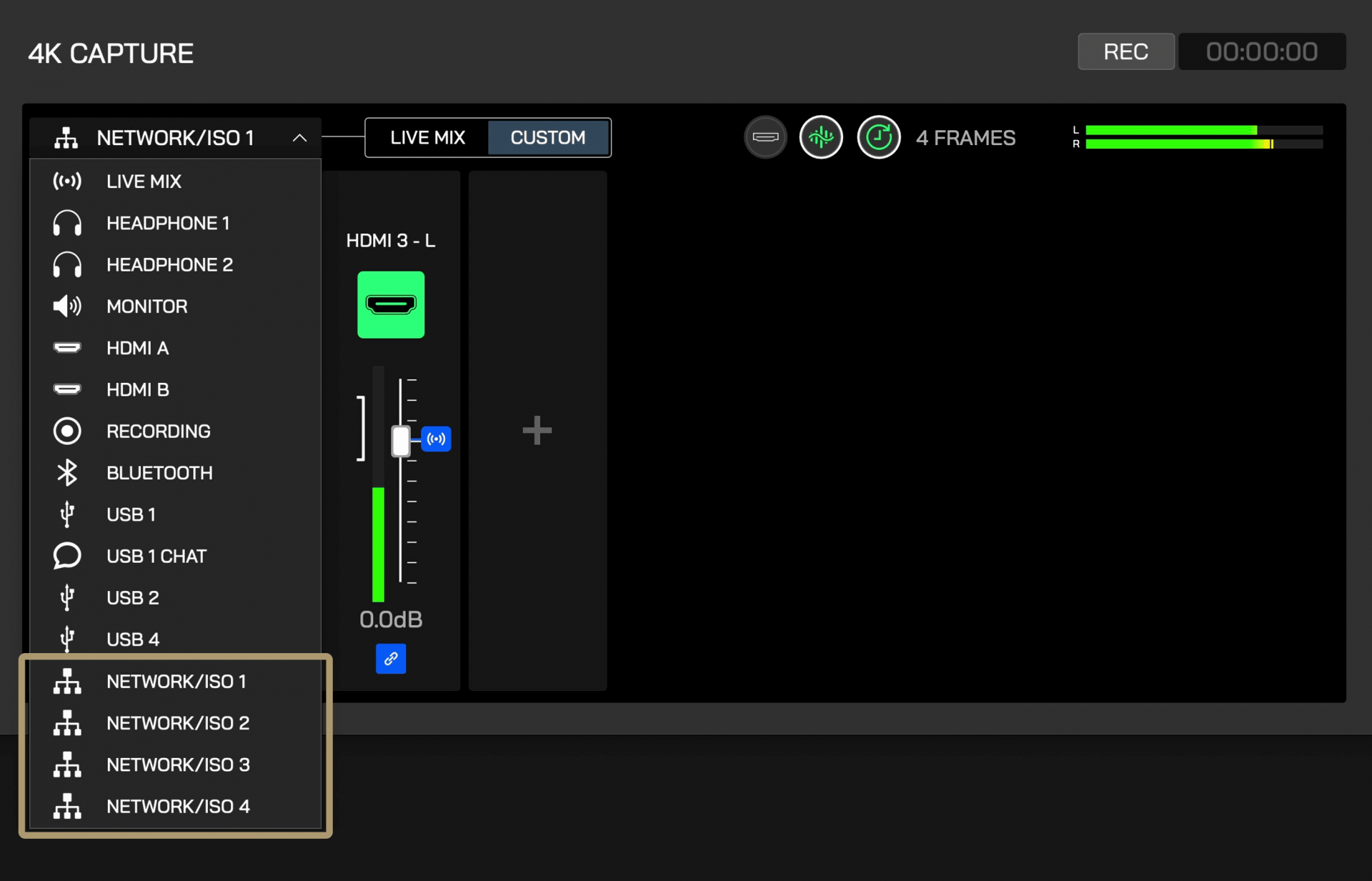Click the green delay clock icon

[878, 137]
